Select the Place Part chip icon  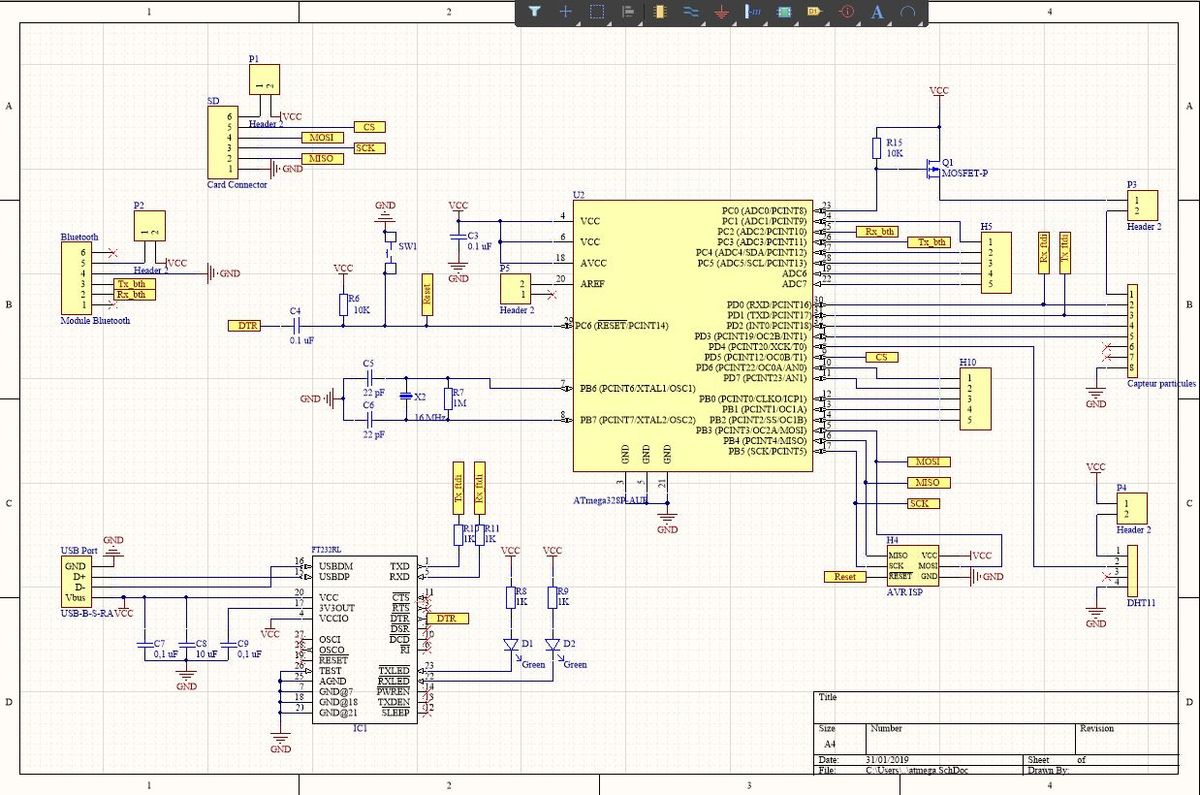[659, 12]
